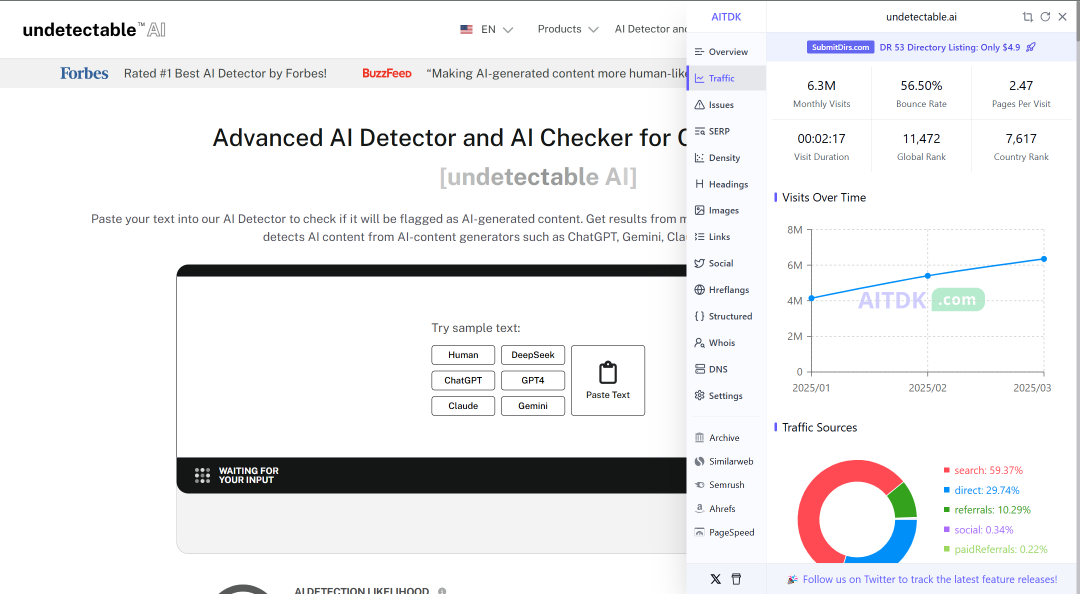Screen dimensions: 1080x594
Task: Expand the Products menu
Action: 568,29
